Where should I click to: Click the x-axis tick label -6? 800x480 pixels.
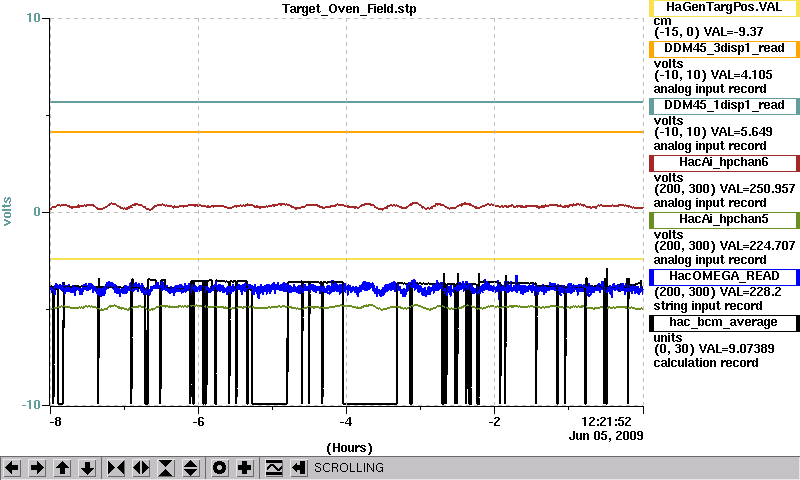(x=198, y=422)
